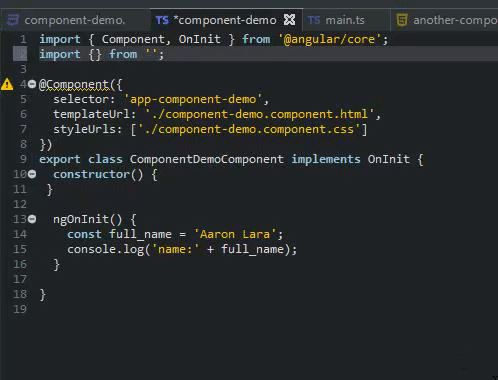Click OnInit in the line 1 import

point(199,39)
